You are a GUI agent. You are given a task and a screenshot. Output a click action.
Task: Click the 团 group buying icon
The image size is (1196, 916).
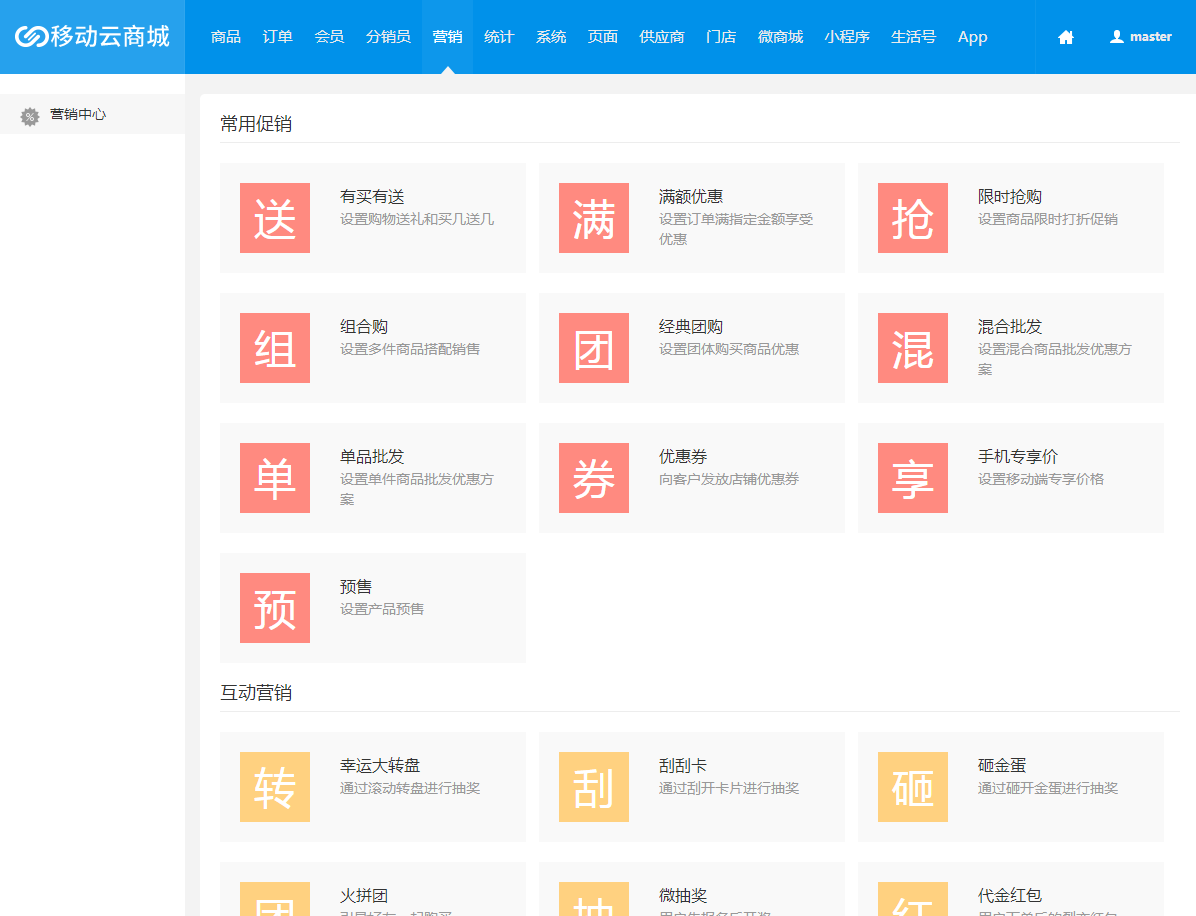[x=594, y=348]
